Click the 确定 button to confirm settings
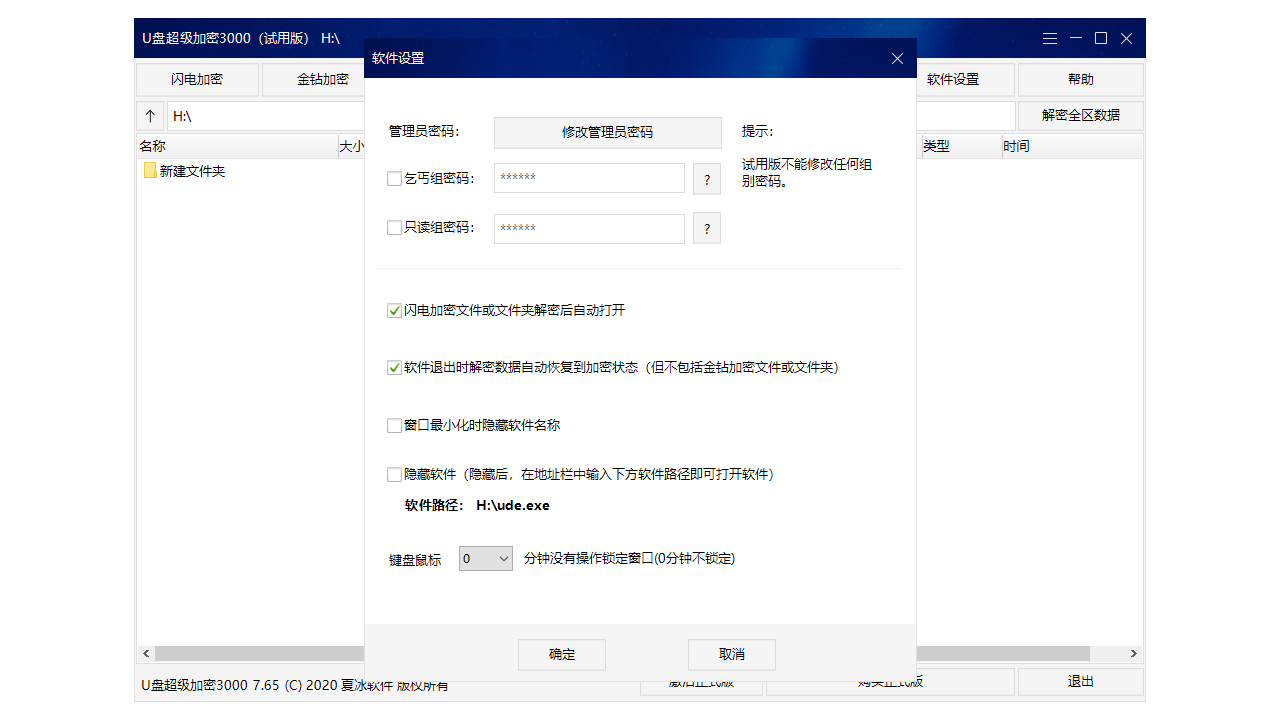 coord(561,654)
